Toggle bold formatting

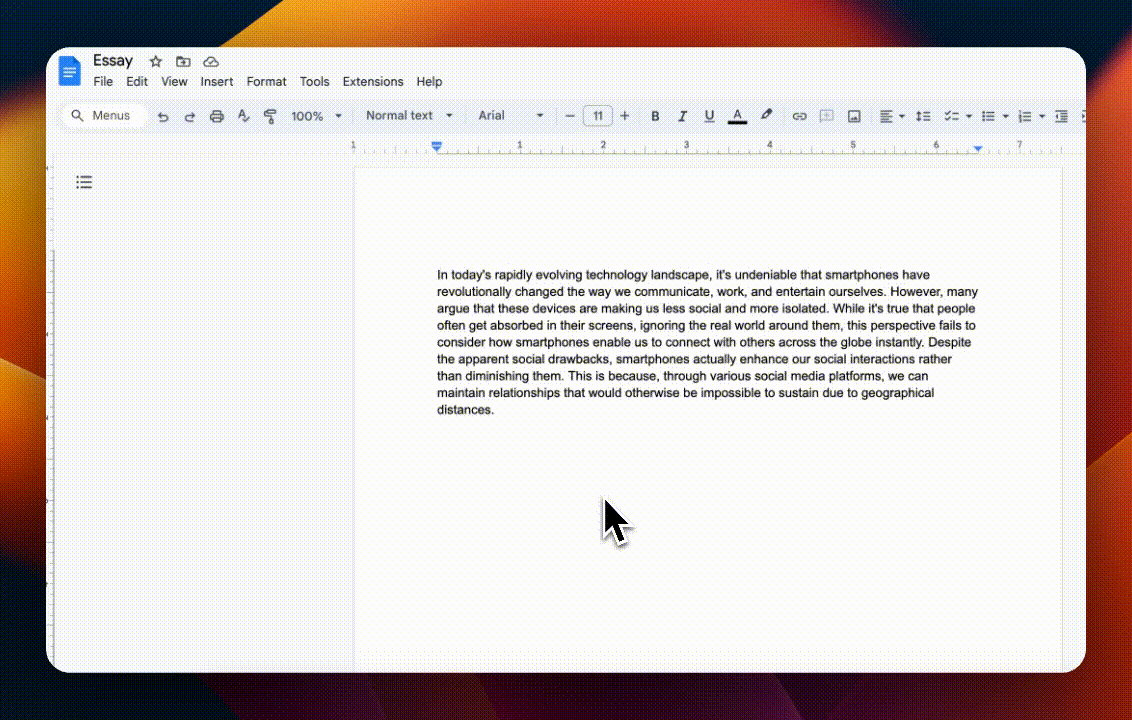click(x=655, y=115)
